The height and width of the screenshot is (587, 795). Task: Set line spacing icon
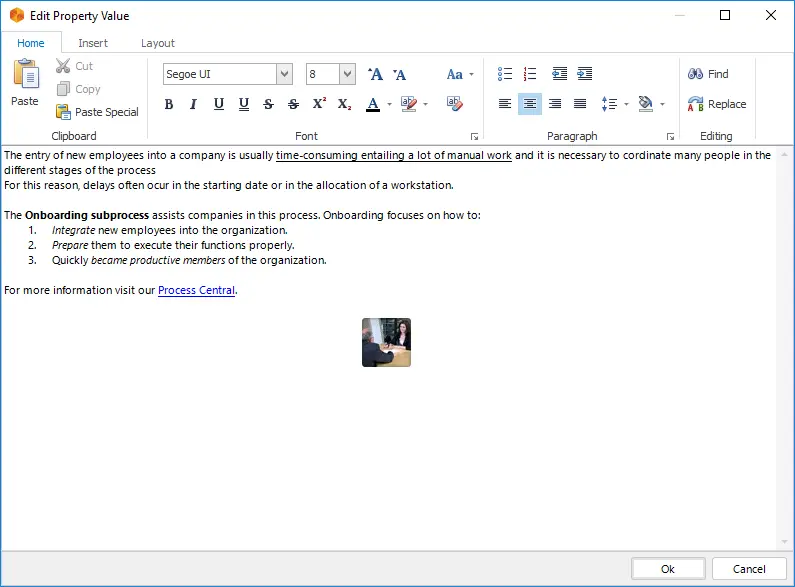(609, 104)
